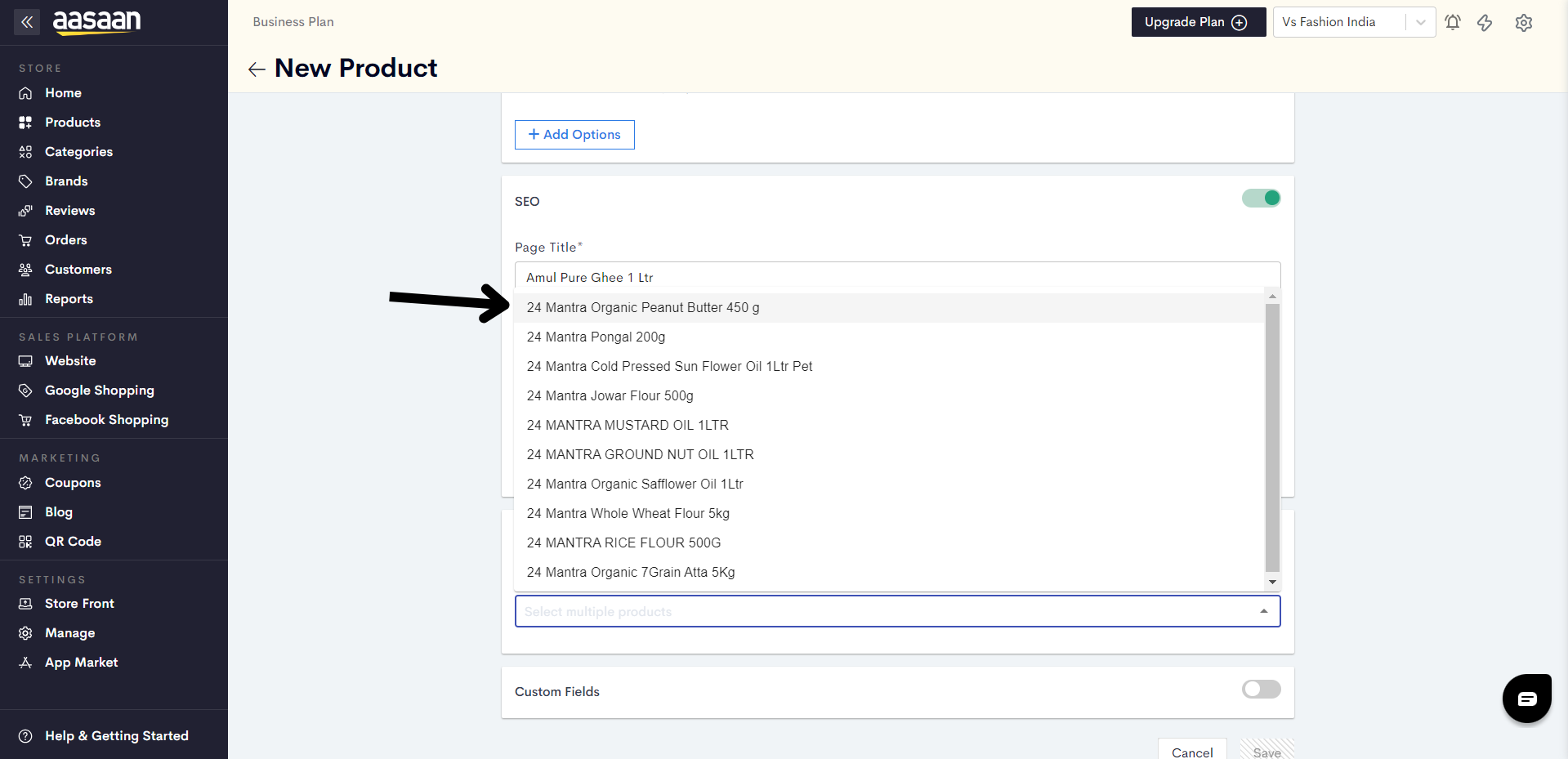The width and height of the screenshot is (1568, 759).
Task: Expand the Vs Fashion India store dropdown
Action: point(1420,22)
